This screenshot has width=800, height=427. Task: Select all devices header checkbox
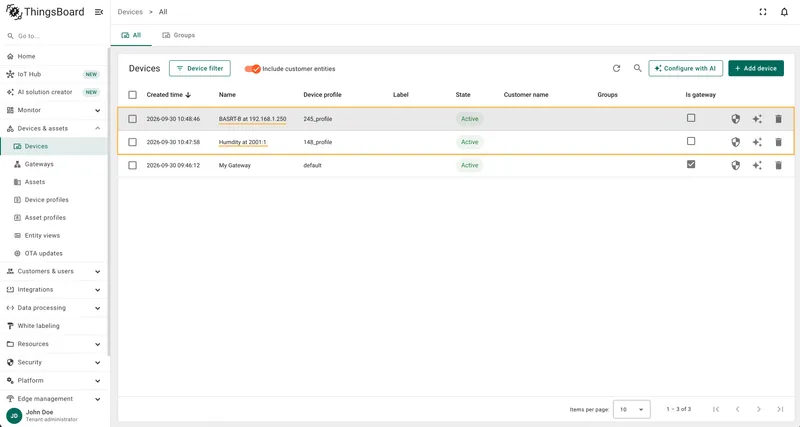tap(133, 95)
